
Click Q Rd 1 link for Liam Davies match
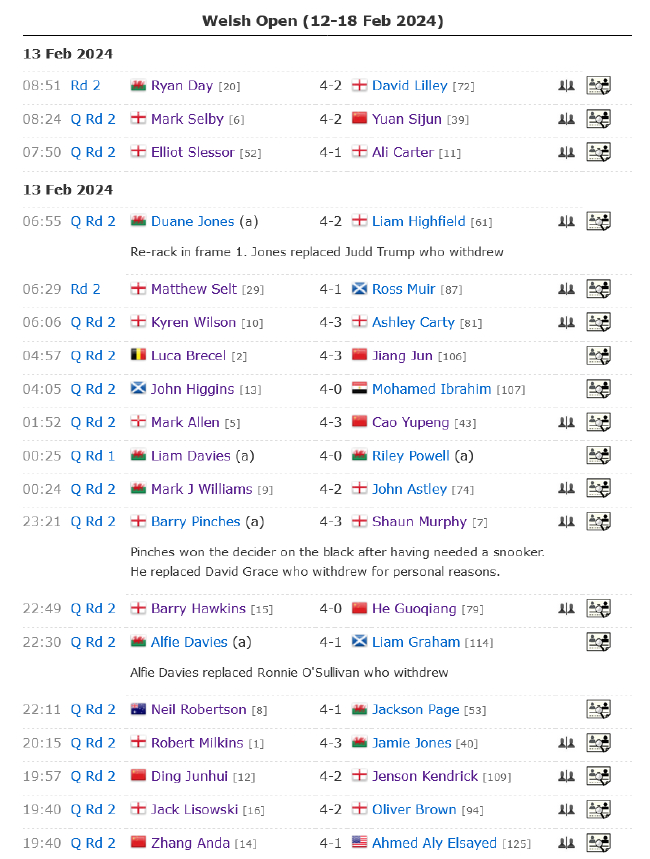(93, 455)
